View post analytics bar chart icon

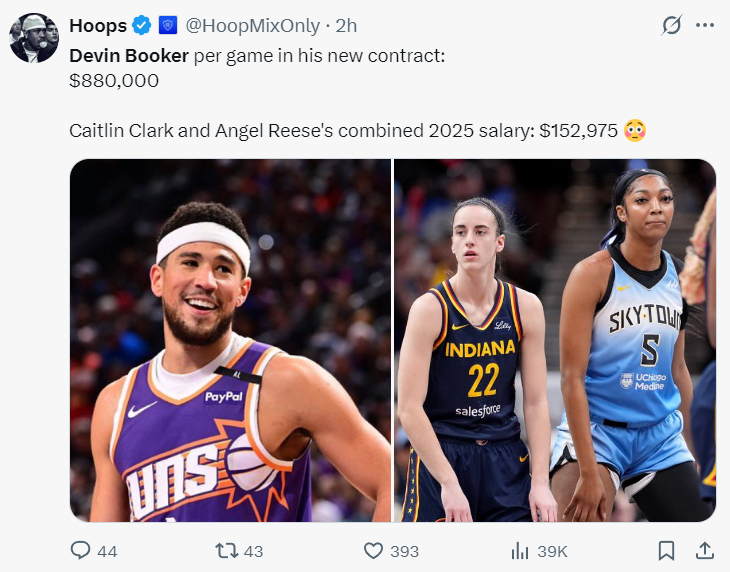click(520, 552)
